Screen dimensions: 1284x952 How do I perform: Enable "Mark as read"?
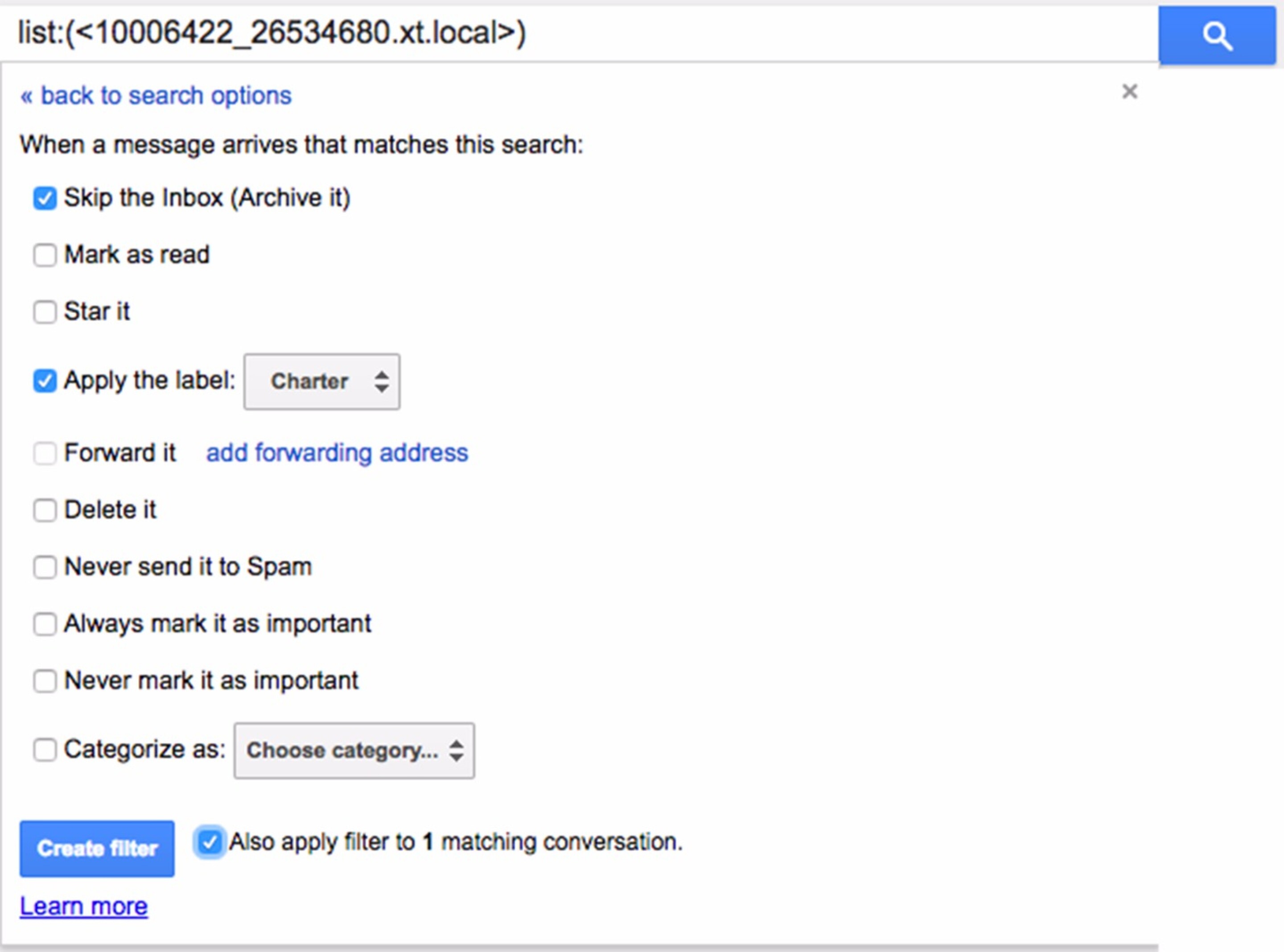(45, 255)
